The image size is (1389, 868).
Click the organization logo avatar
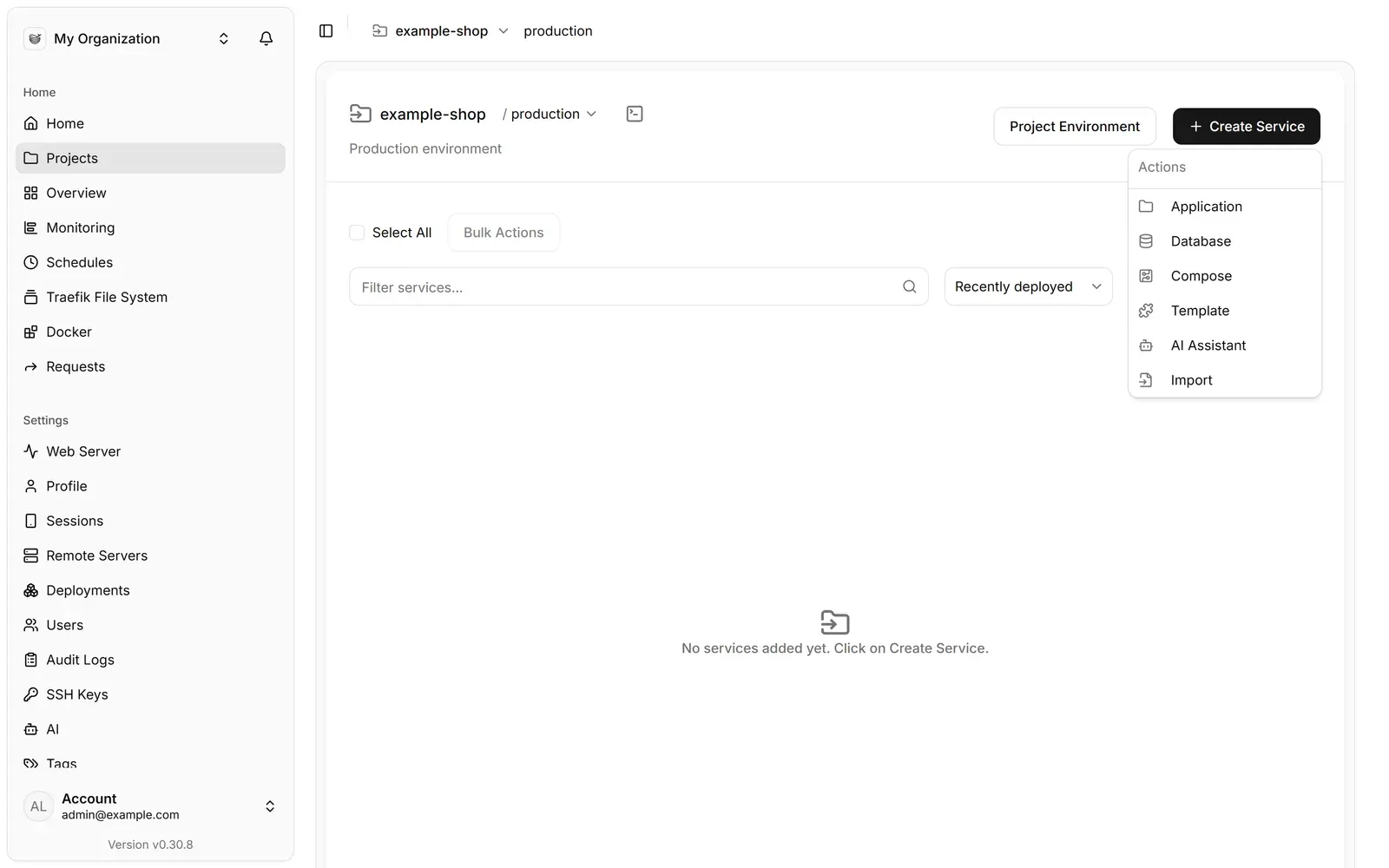(35, 38)
